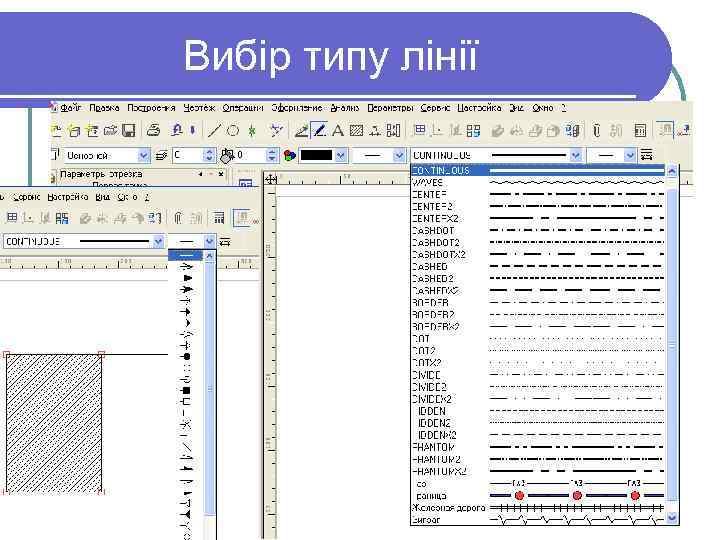Click the pan cross-arrows icon at the ruler corner
The image size is (720, 540).
pos(271,179)
